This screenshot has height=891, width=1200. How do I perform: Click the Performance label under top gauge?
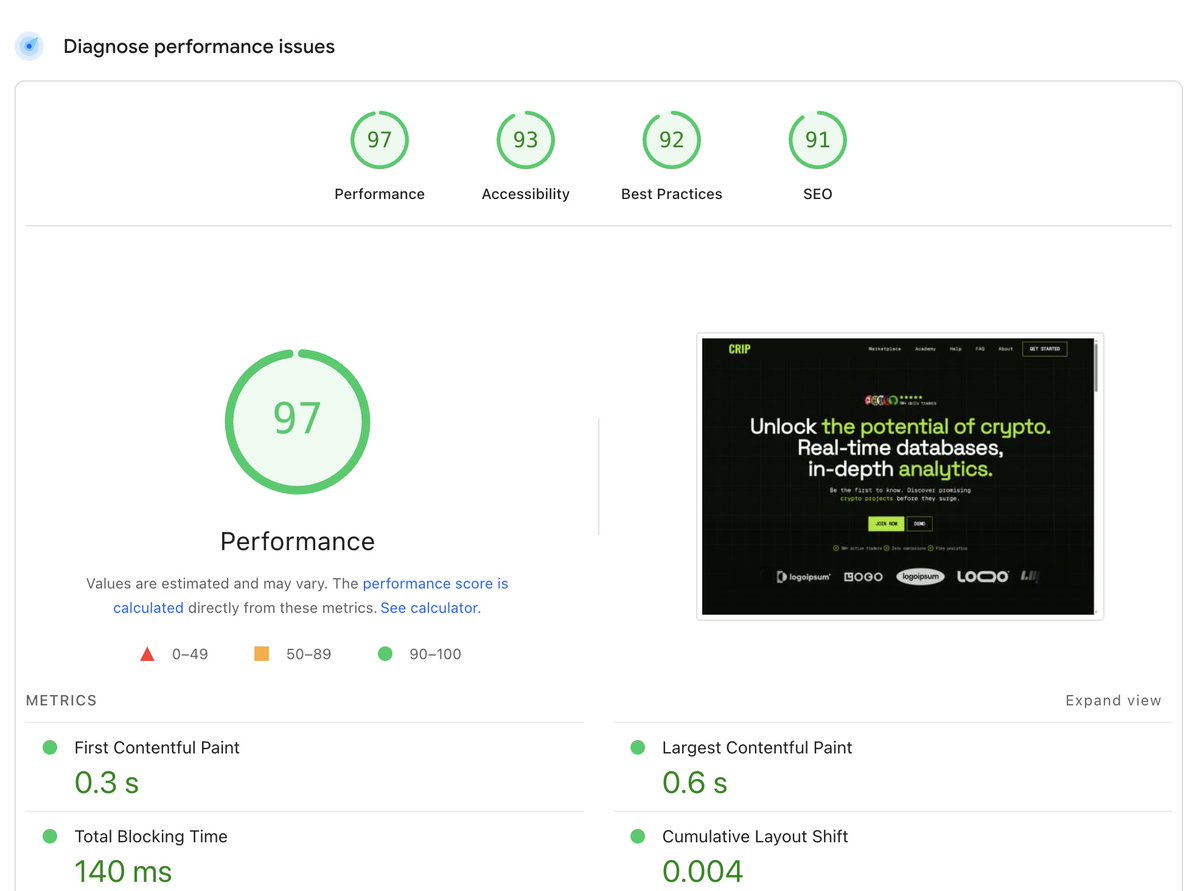pyautogui.click(x=379, y=194)
